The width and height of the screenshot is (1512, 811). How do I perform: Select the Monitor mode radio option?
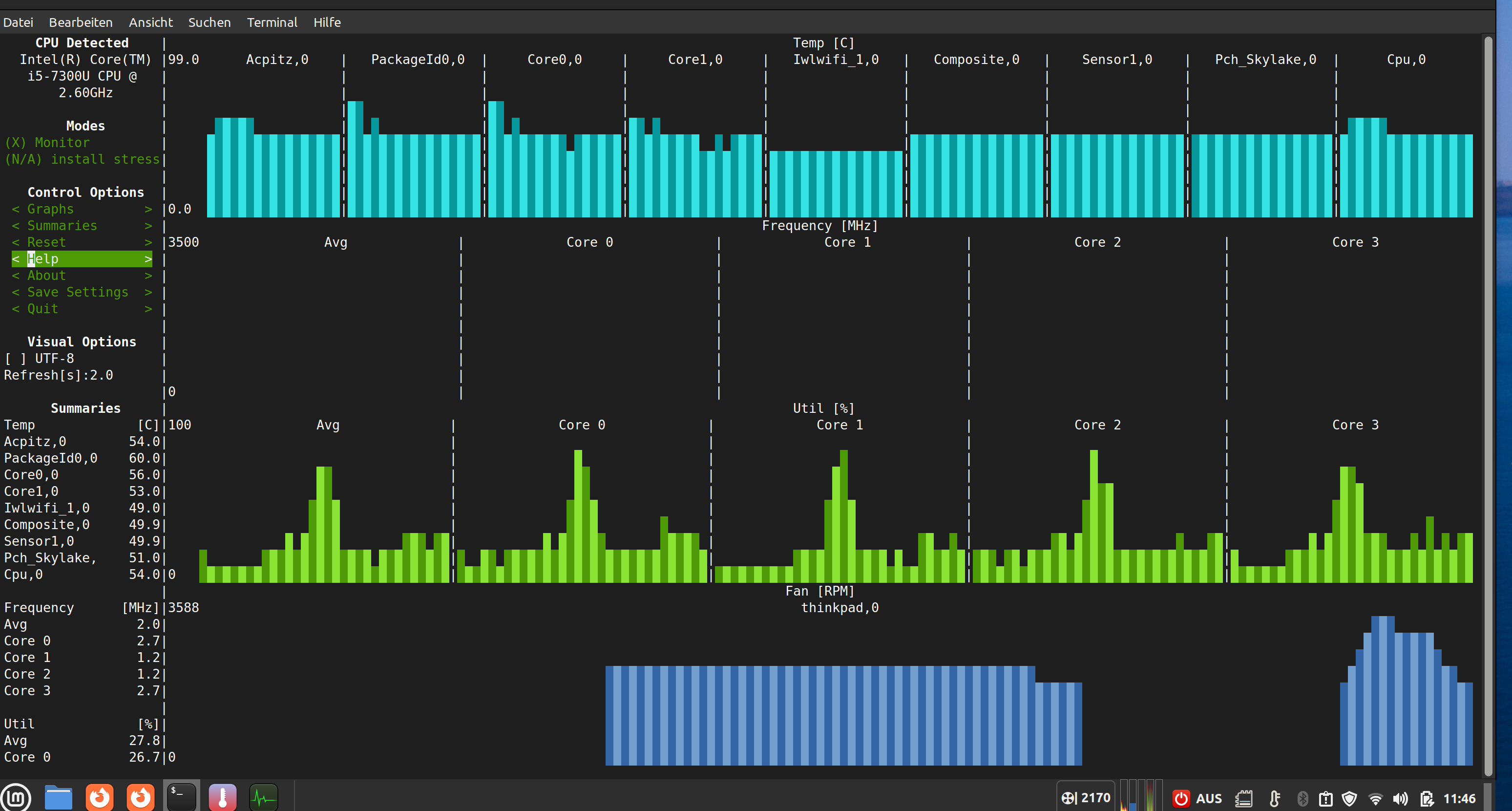click(47, 143)
